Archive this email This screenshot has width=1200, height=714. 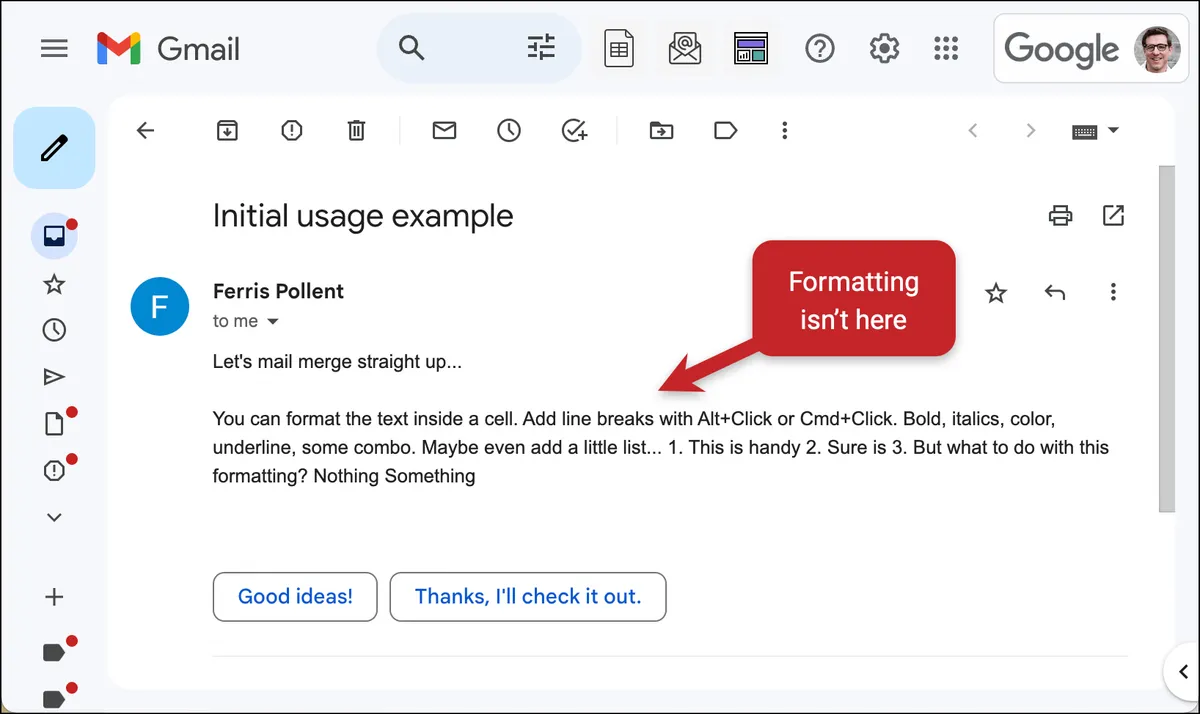coord(228,130)
